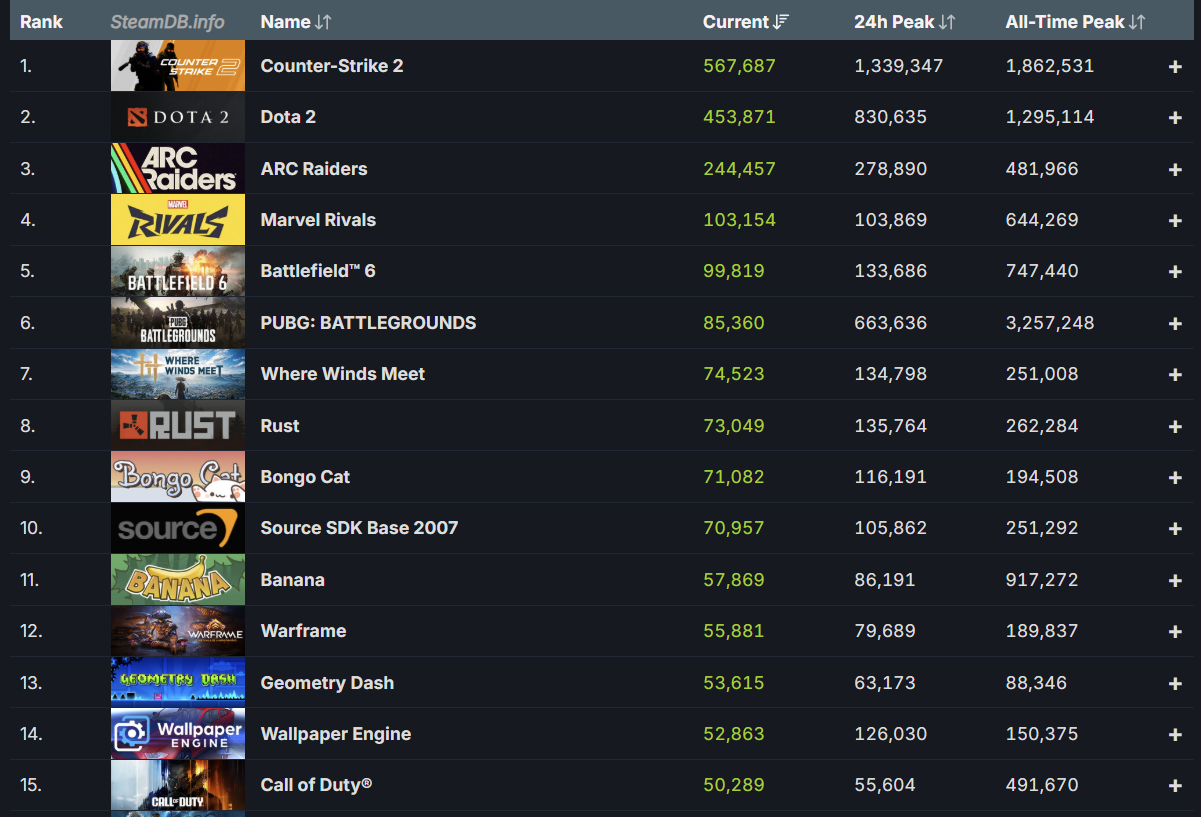Open the Battlefield™ 6 name link

pos(318,271)
